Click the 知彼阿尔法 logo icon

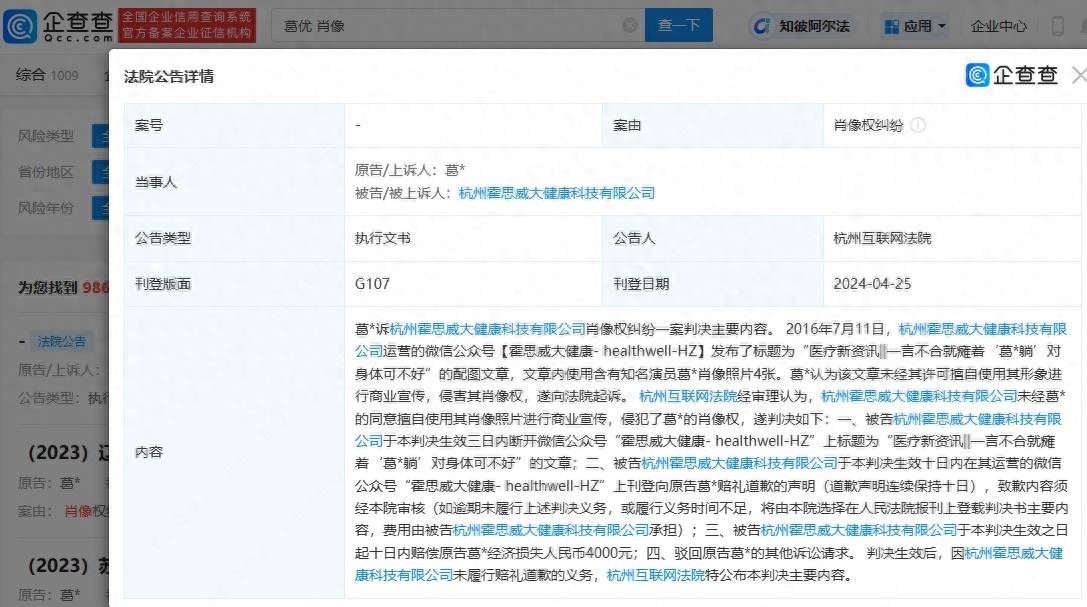[762, 26]
